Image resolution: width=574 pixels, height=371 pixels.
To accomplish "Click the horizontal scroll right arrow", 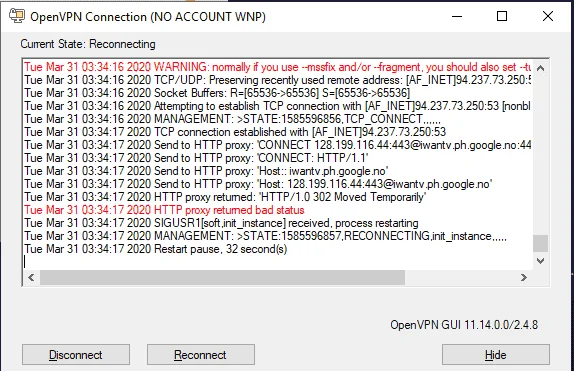I will (523, 278).
